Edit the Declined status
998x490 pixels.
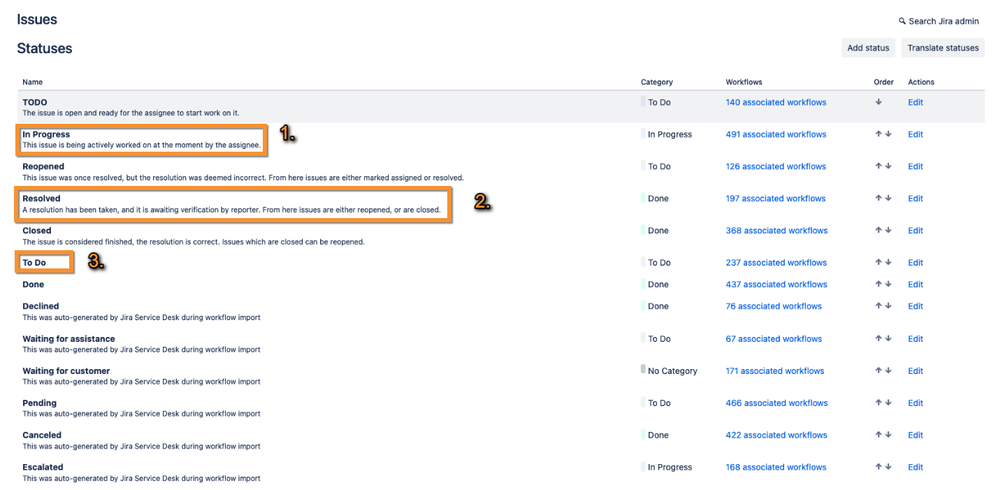(915, 306)
